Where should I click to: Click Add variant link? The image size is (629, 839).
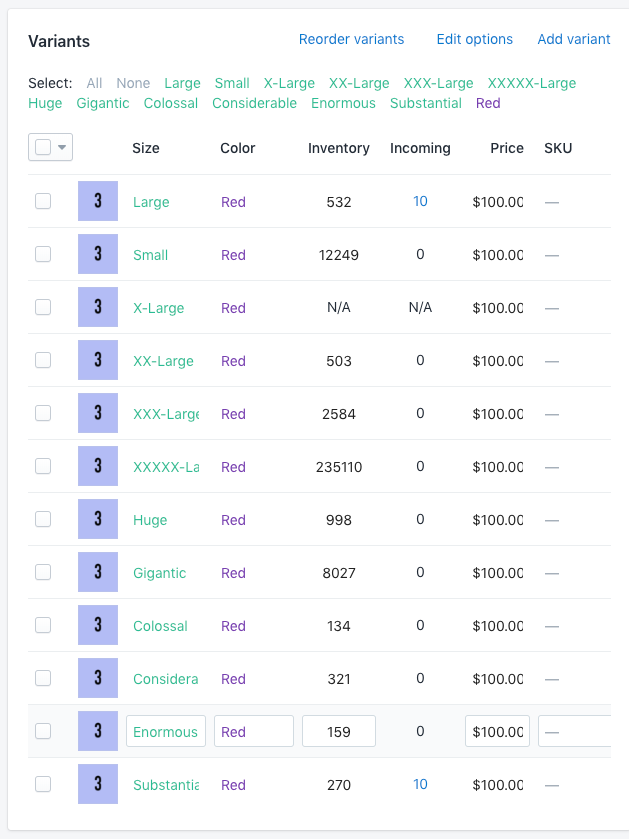(573, 39)
